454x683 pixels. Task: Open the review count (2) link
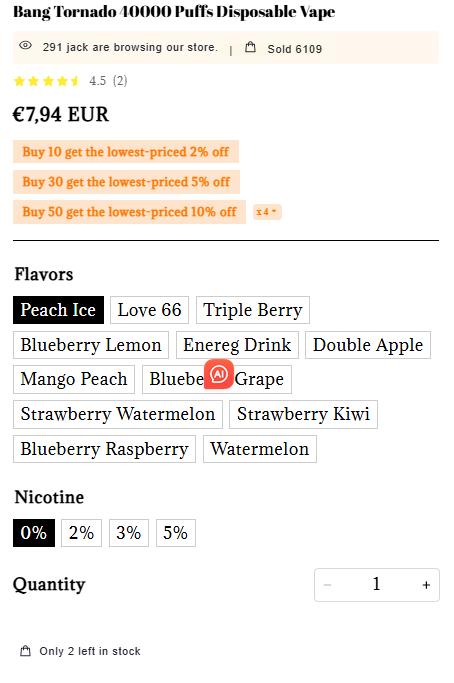tap(120, 81)
